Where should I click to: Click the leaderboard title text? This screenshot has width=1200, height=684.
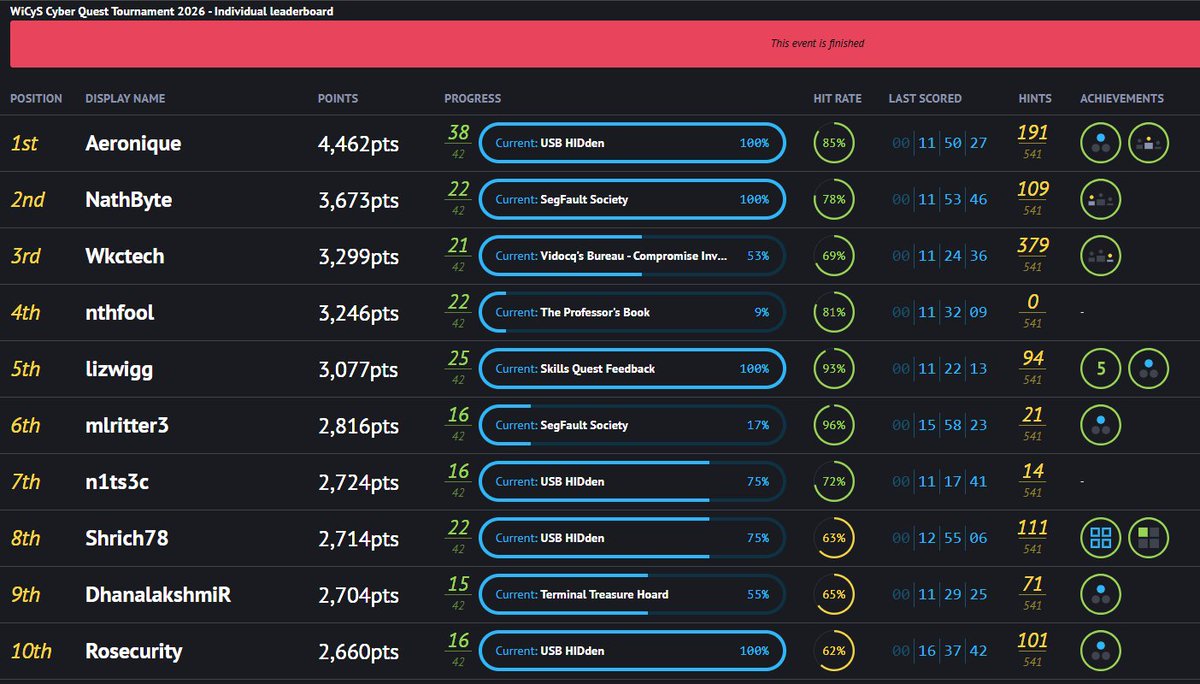(x=172, y=11)
